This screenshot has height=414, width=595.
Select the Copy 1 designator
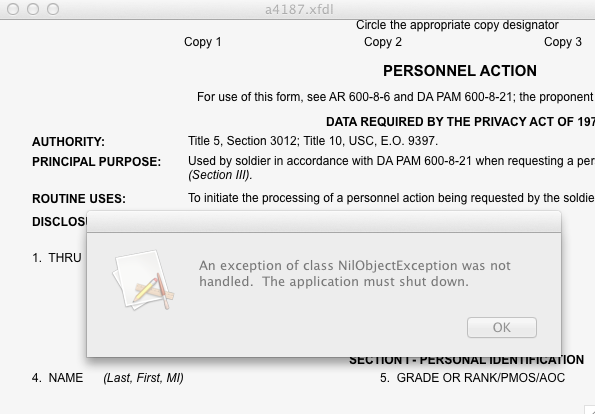point(203,42)
